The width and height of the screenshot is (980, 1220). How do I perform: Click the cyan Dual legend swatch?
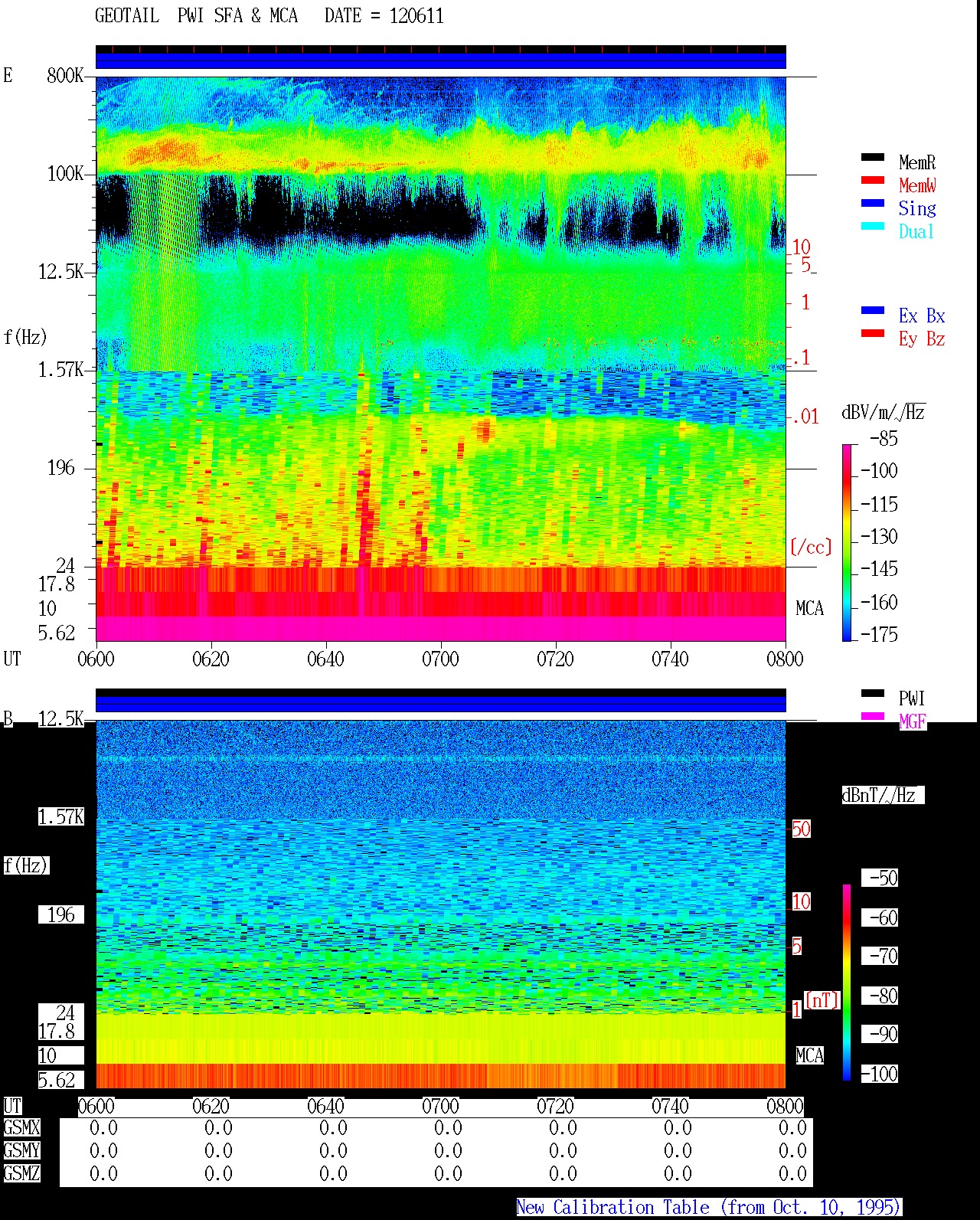click(873, 227)
